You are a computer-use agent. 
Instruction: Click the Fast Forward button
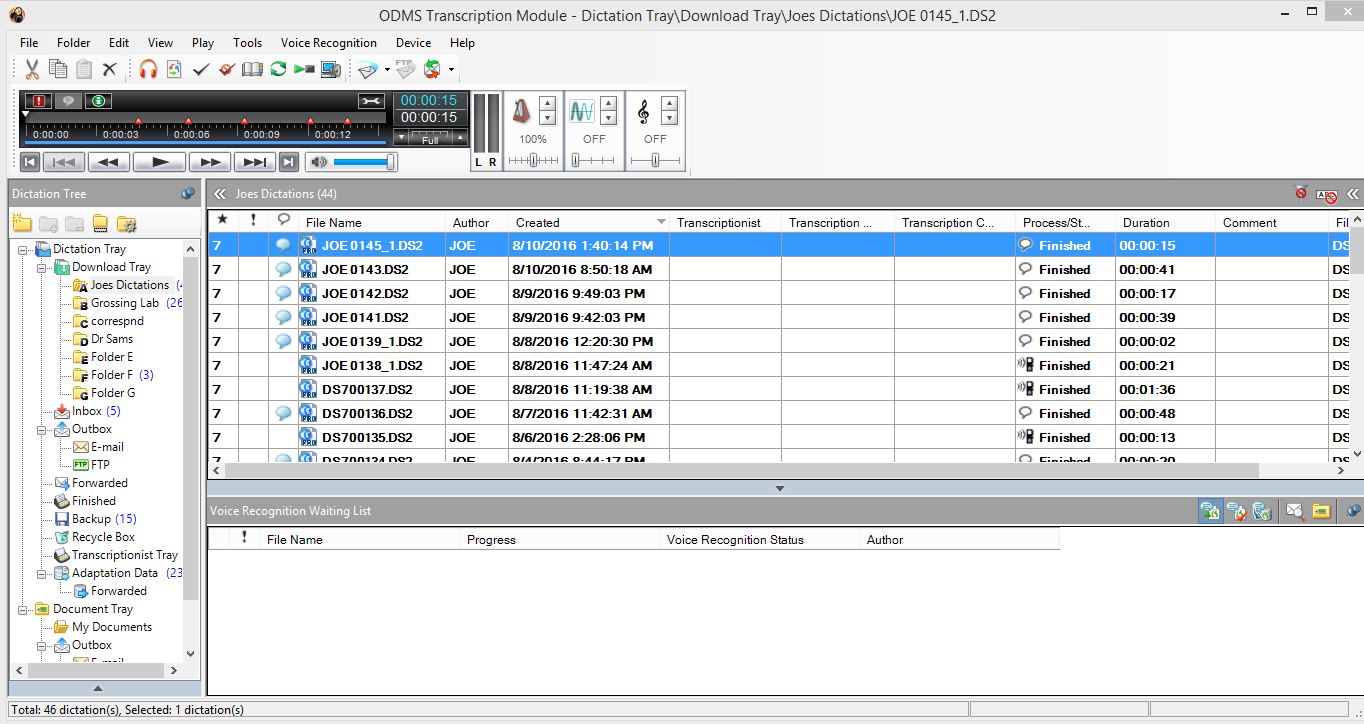pyautogui.click(x=209, y=162)
